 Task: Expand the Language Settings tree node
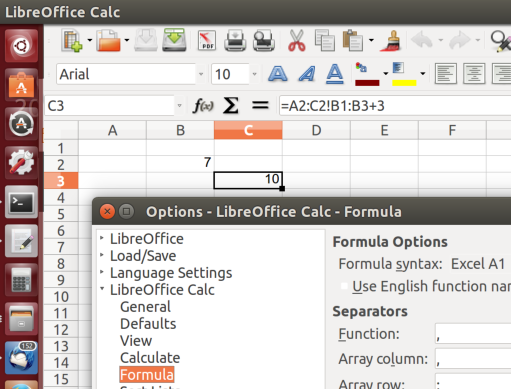pyautogui.click(x=102, y=272)
